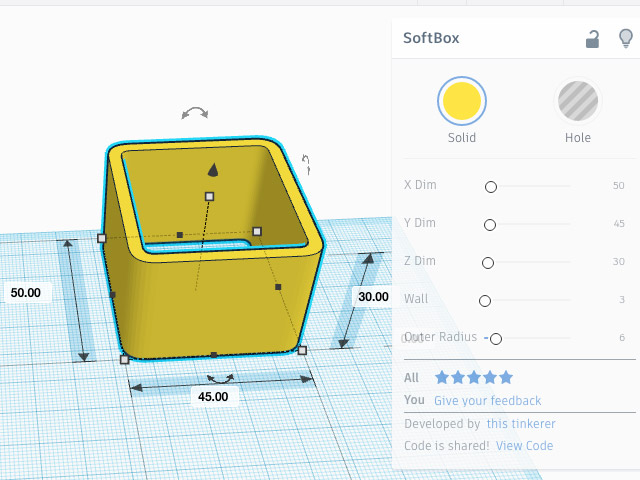Image resolution: width=640 pixels, height=480 pixels.
Task: Toggle the lightbulb visibility icon
Action: tap(626, 39)
